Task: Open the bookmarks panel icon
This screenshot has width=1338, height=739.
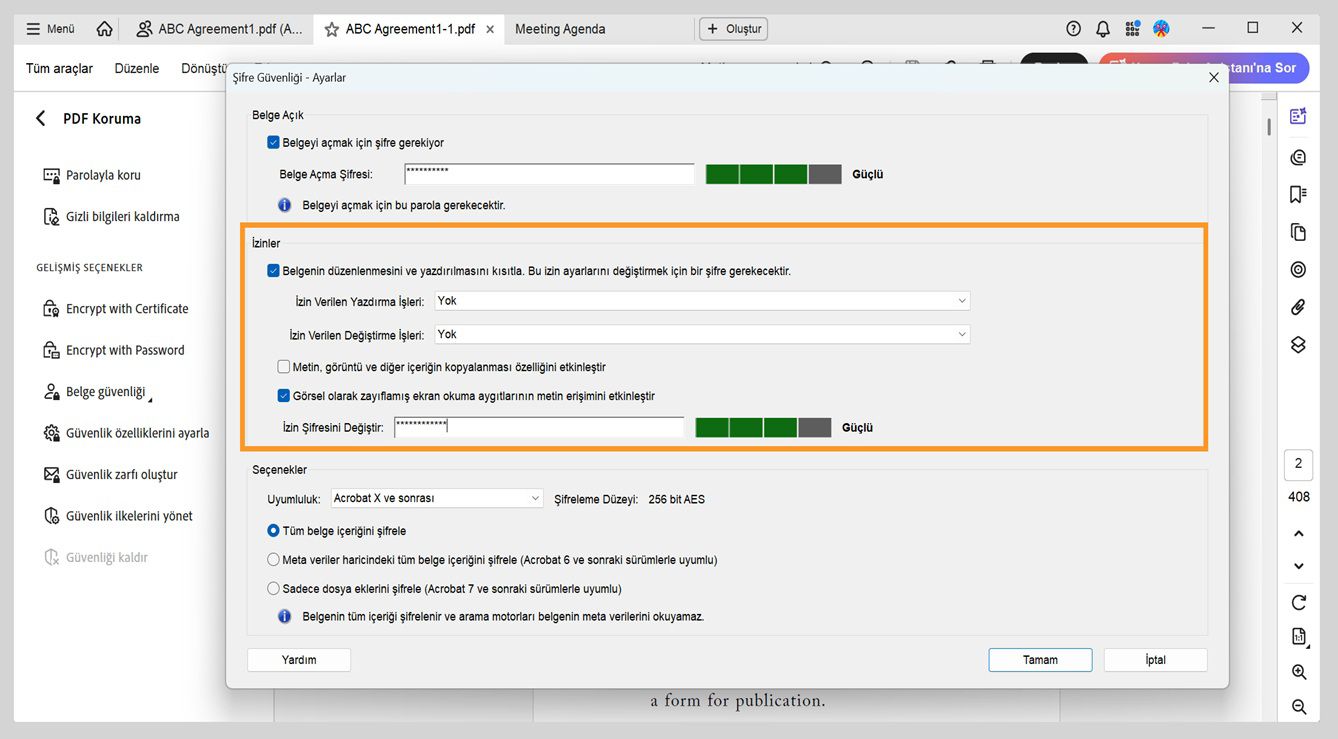Action: click(x=1298, y=194)
